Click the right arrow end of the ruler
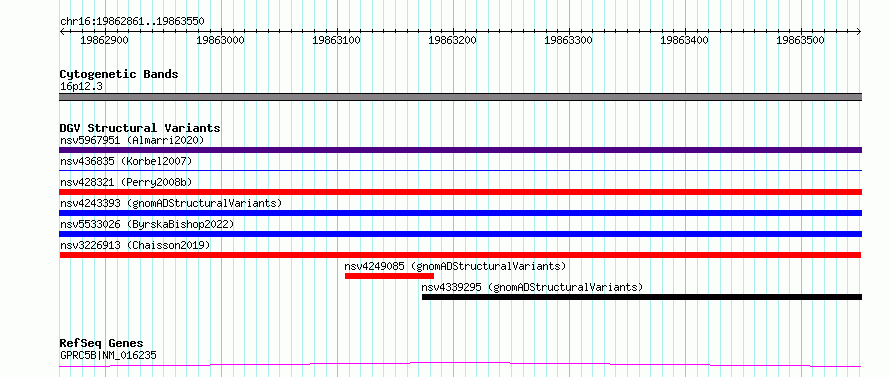890x377 pixels. [859, 31]
